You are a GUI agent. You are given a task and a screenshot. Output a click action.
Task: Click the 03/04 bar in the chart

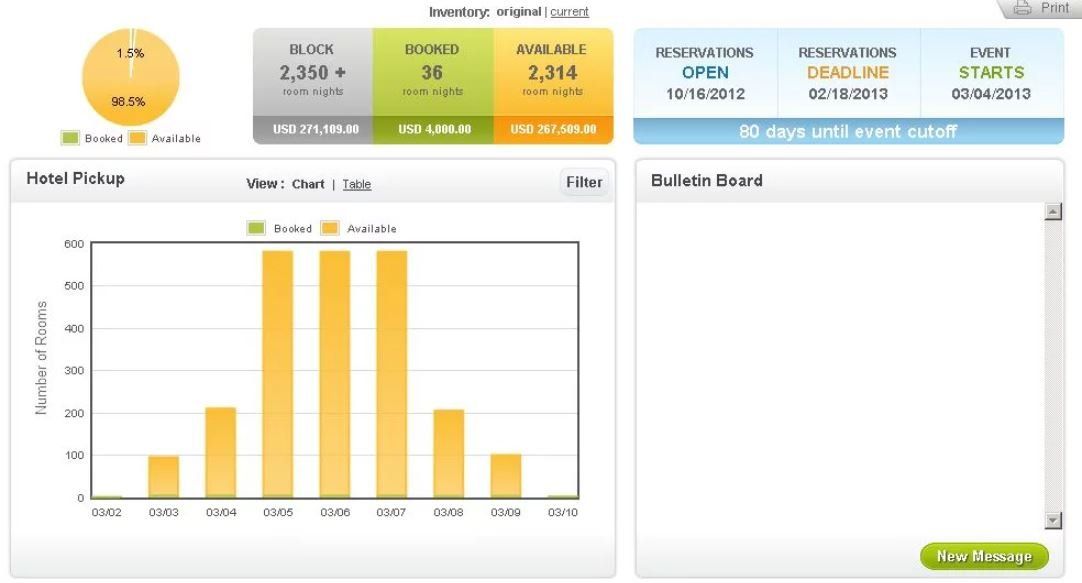point(221,453)
